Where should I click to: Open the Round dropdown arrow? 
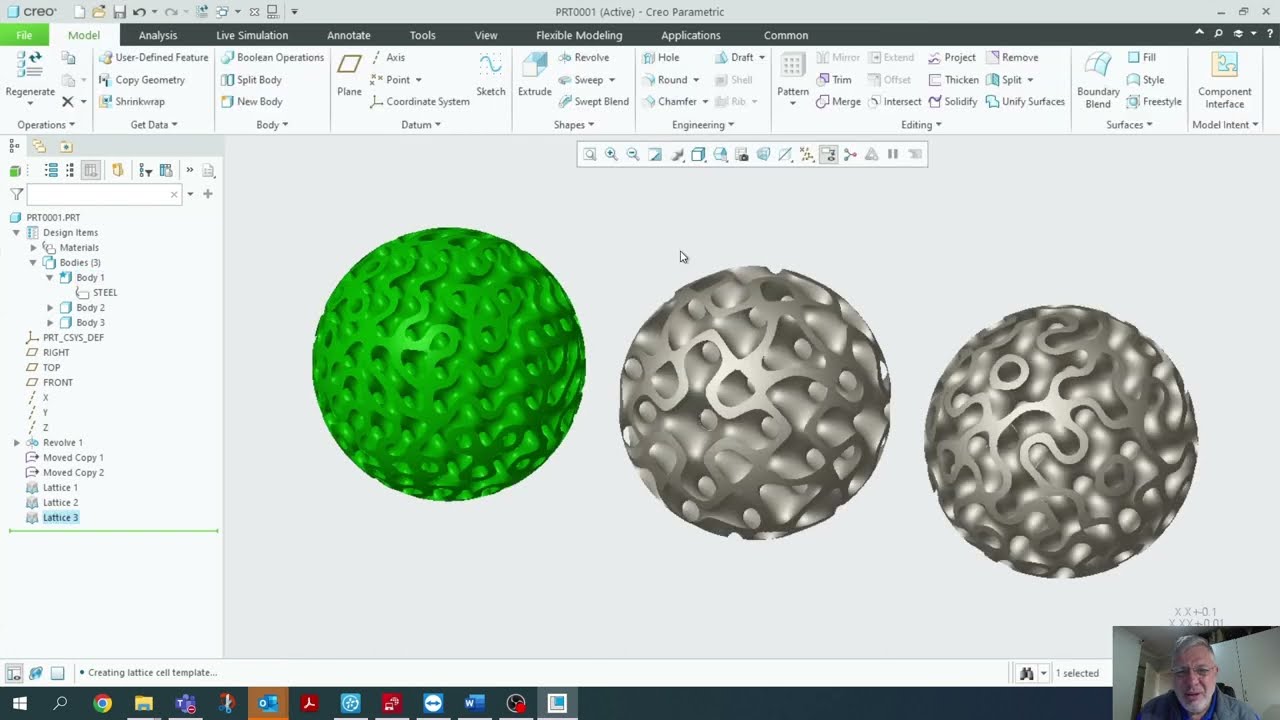696,80
